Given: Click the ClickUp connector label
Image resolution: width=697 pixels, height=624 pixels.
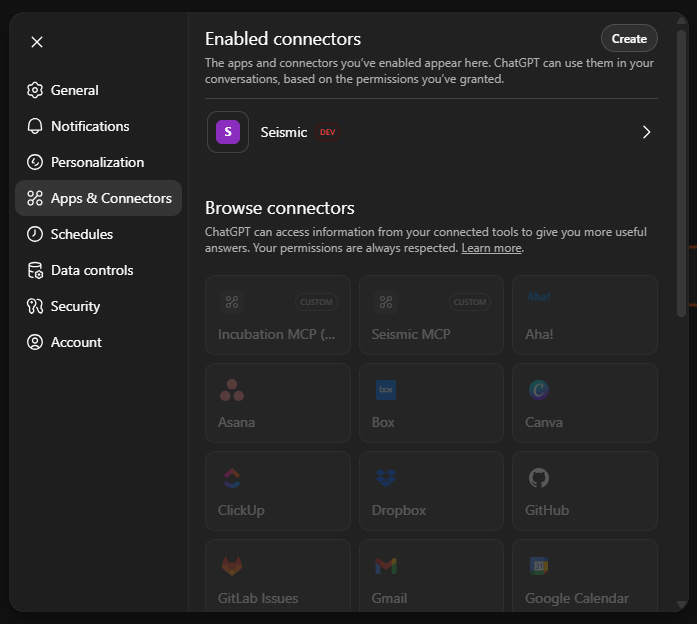Looking at the screenshot, I should coord(241,510).
